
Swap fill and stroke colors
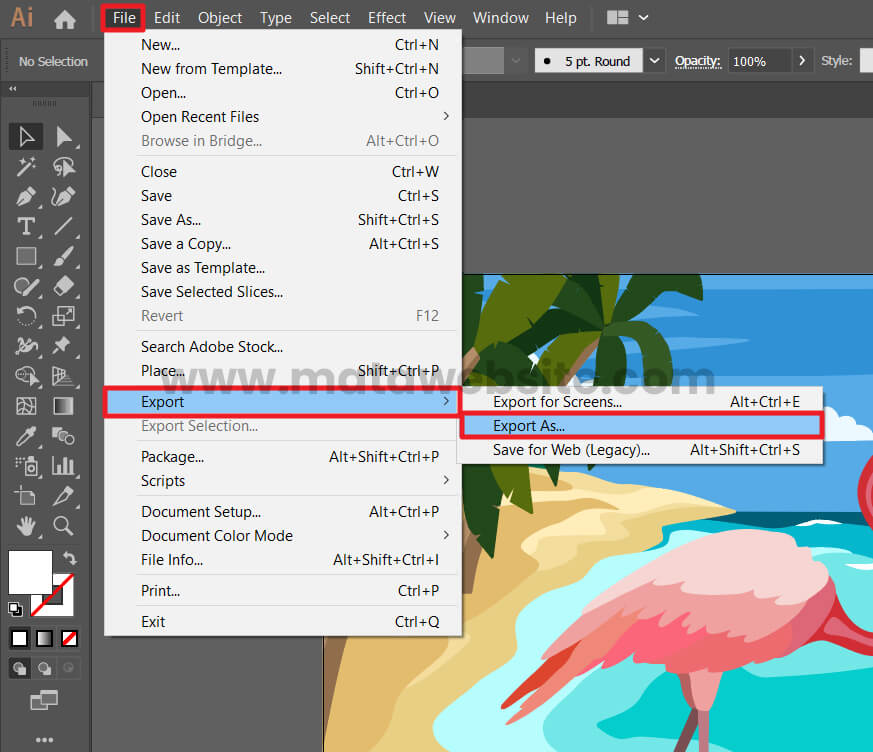coord(69,558)
